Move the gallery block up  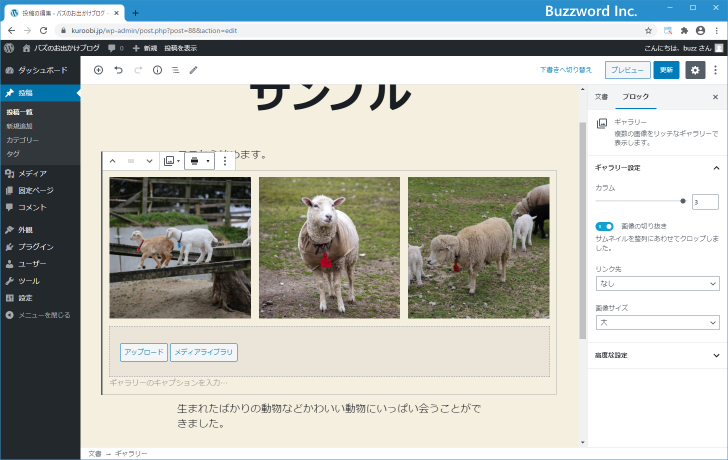(112, 161)
